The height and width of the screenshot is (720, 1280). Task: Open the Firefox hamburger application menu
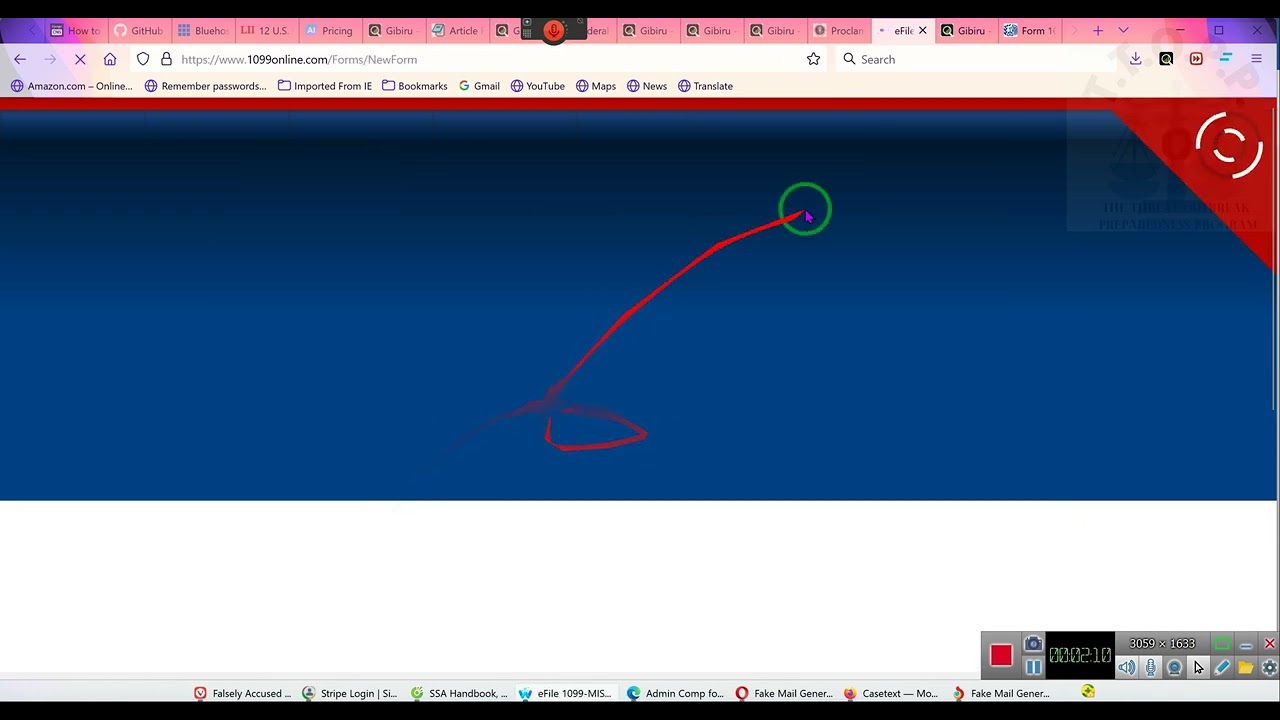click(x=1257, y=59)
